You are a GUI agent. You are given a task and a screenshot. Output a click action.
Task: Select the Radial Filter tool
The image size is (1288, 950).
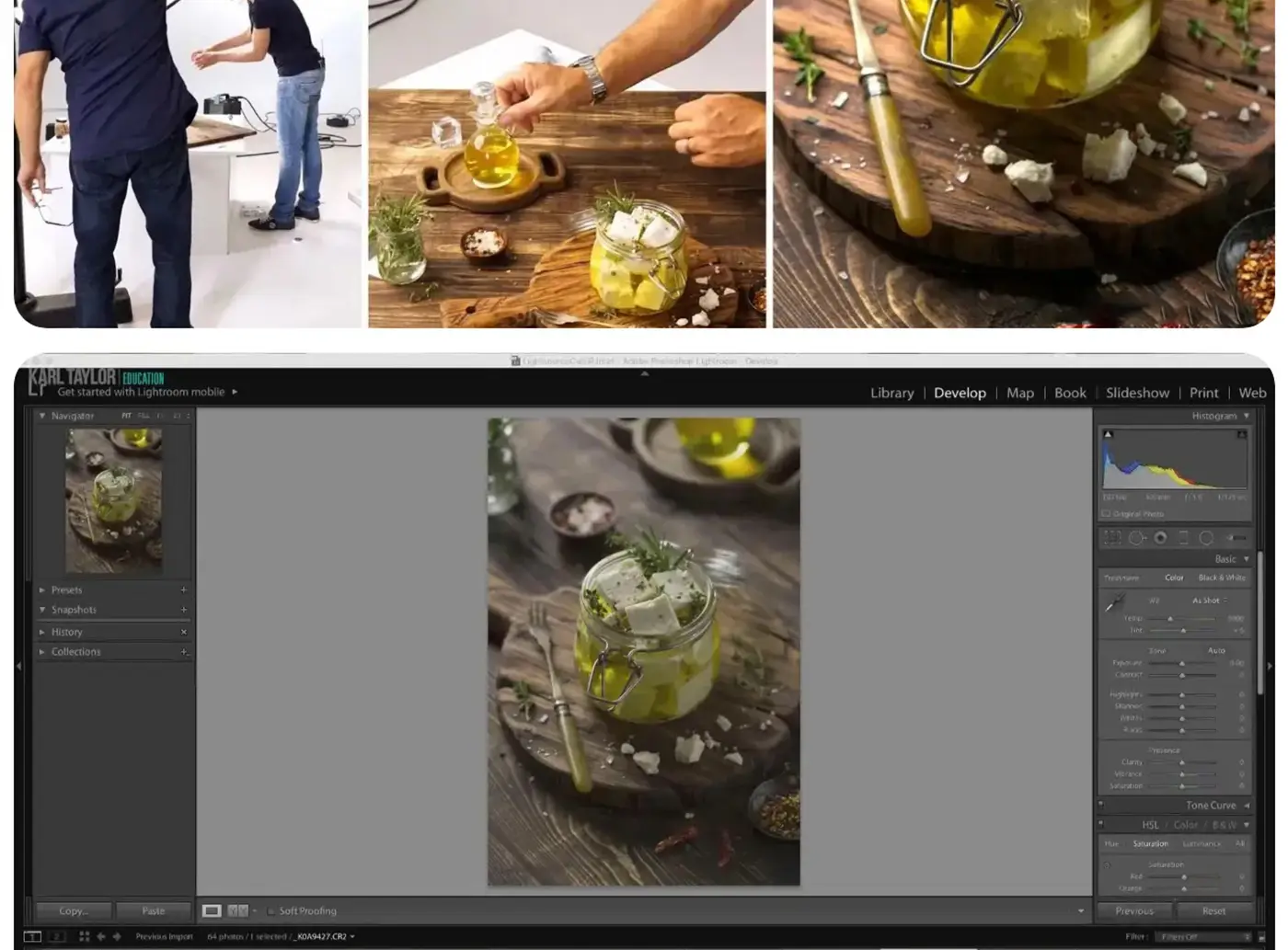(x=1206, y=538)
